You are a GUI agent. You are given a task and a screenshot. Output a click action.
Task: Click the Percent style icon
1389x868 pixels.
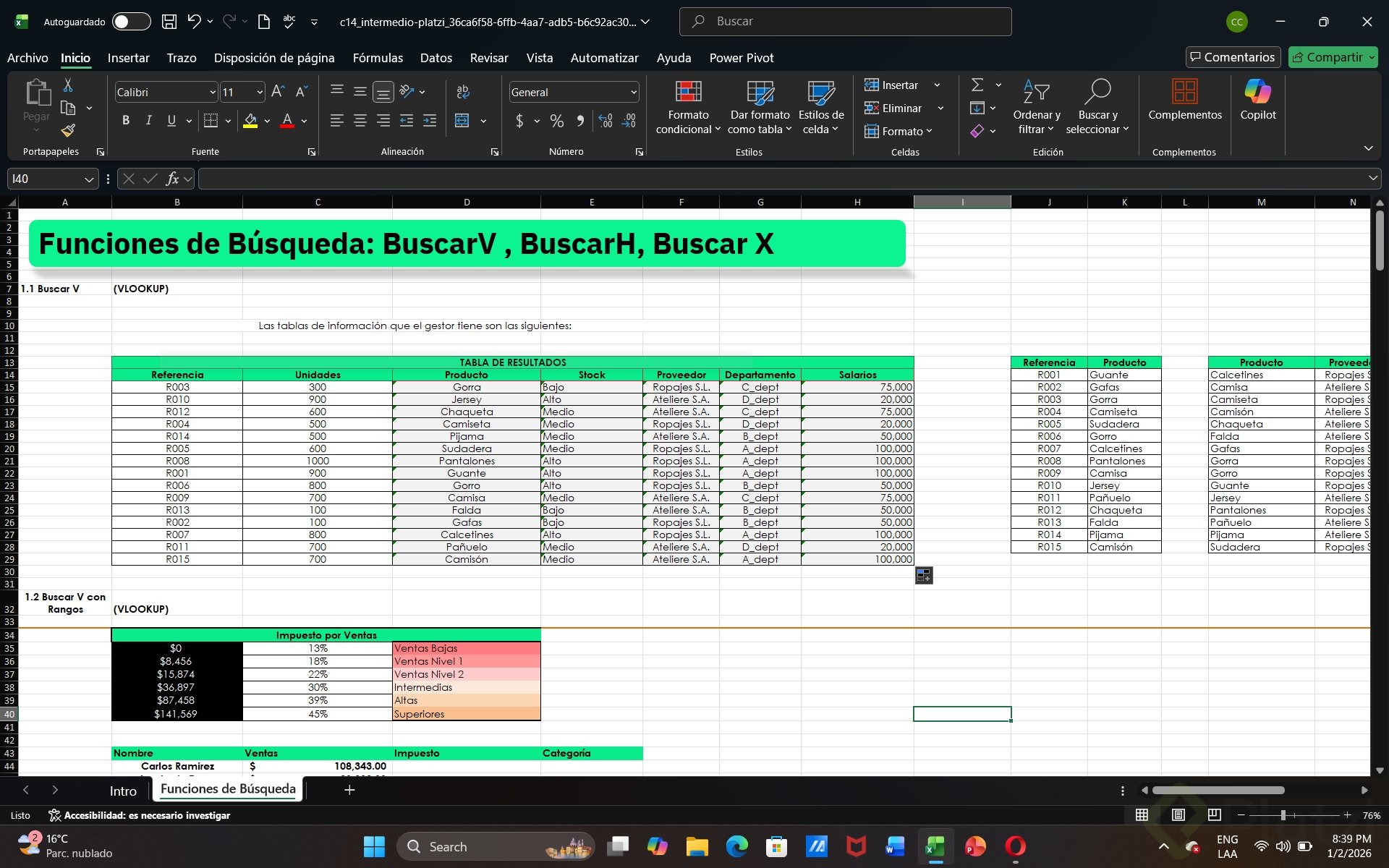(x=556, y=121)
